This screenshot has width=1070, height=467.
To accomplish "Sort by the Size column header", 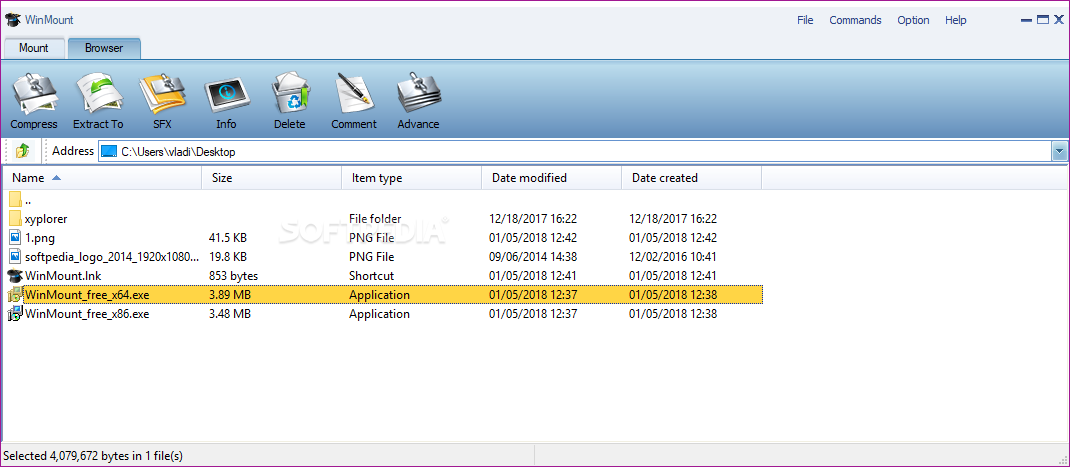I will [272, 178].
